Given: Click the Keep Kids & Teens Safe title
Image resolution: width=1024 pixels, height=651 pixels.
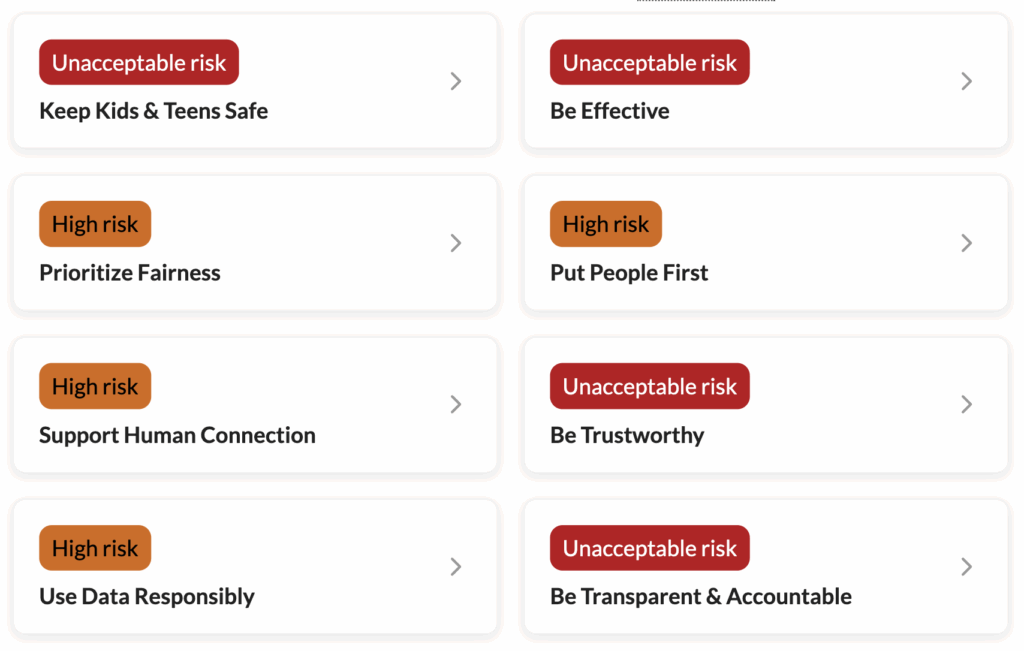Looking at the screenshot, I should (153, 111).
